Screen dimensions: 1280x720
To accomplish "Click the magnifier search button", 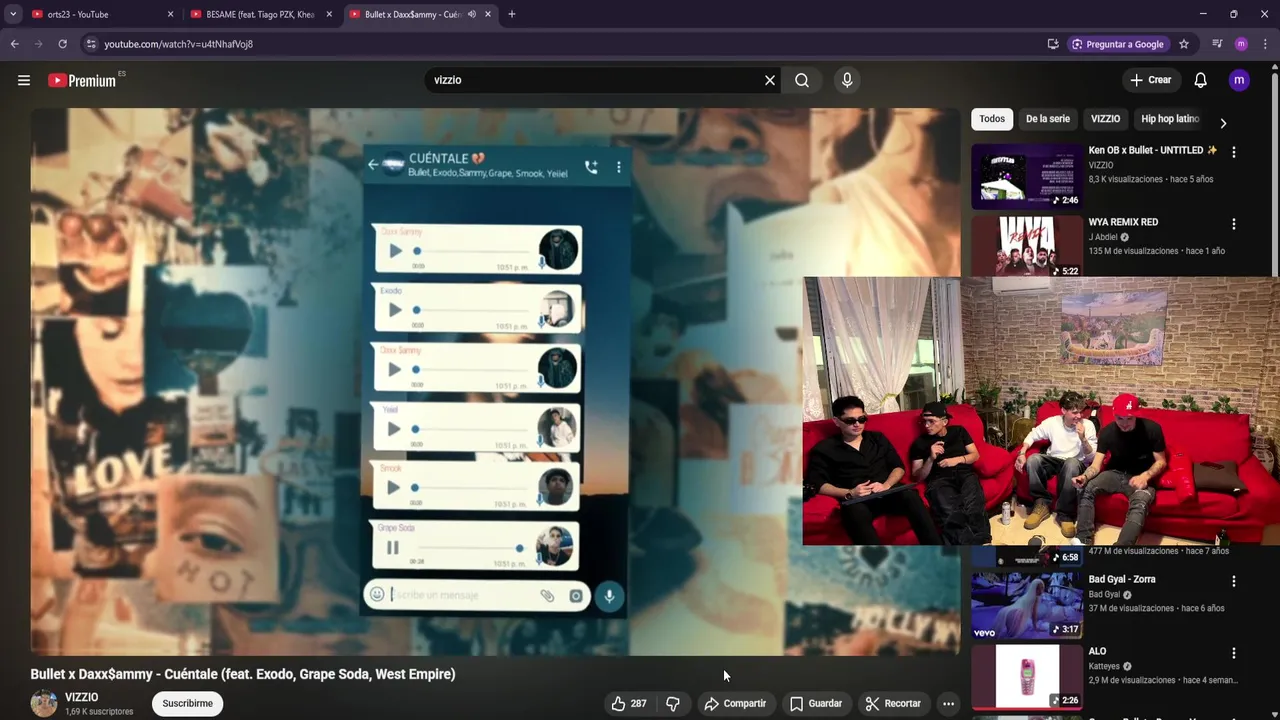I will point(802,80).
